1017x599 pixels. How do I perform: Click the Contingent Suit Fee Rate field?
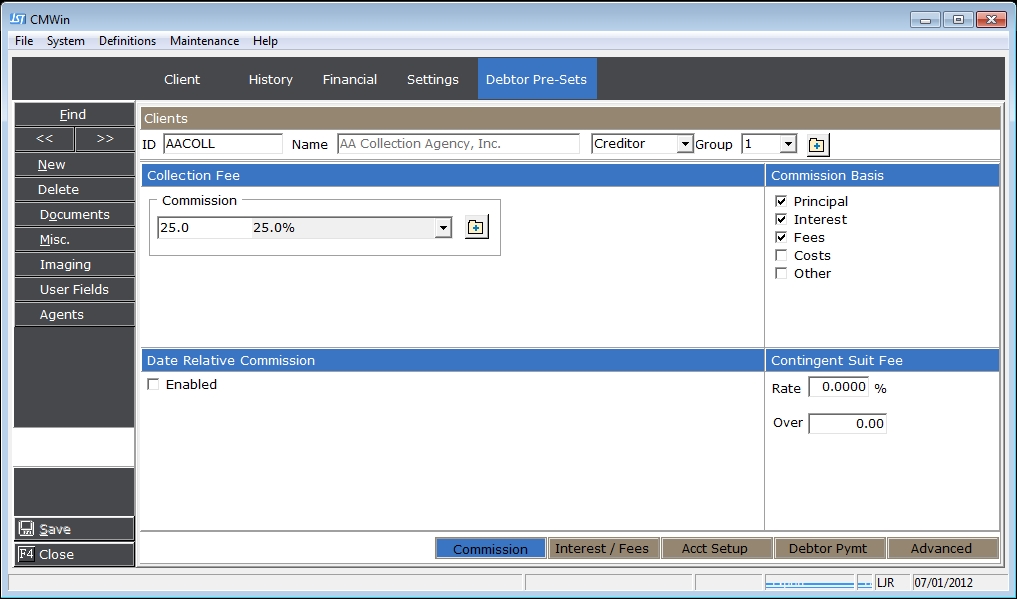(x=838, y=388)
